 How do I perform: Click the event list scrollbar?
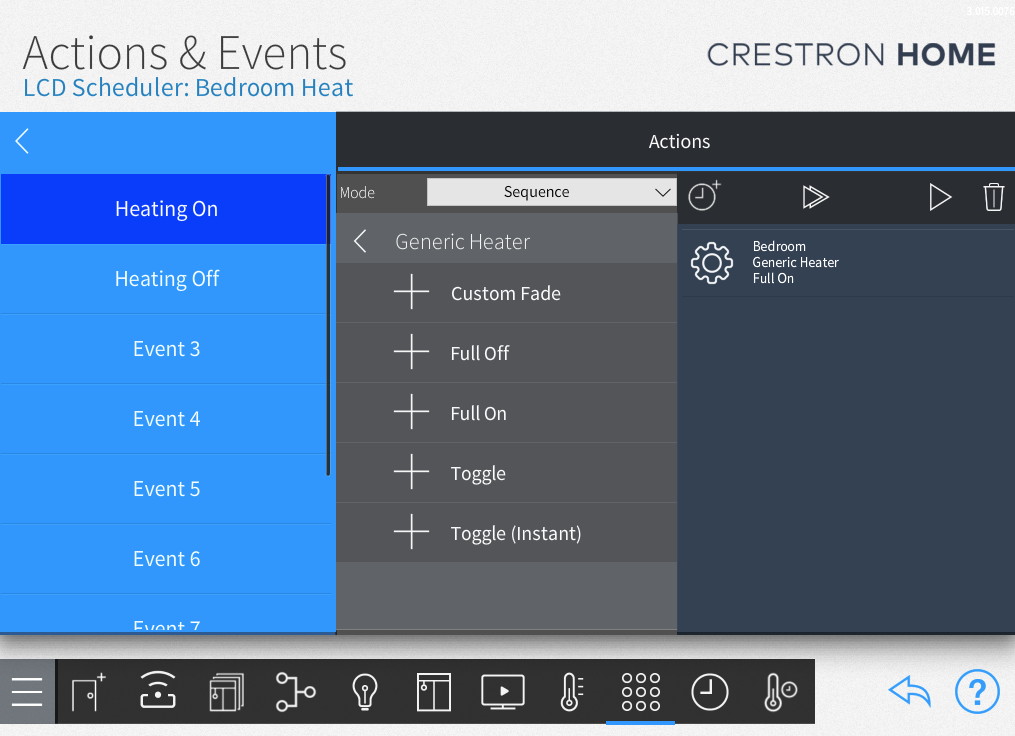click(x=329, y=325)
